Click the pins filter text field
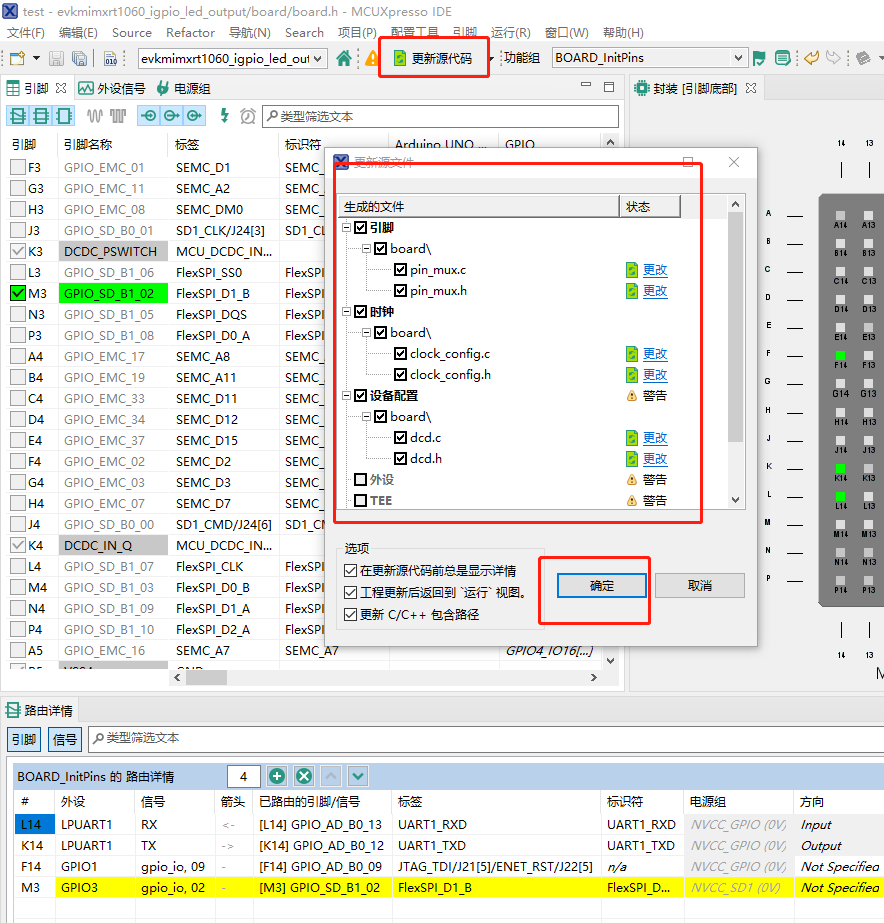 click(440, 117)
